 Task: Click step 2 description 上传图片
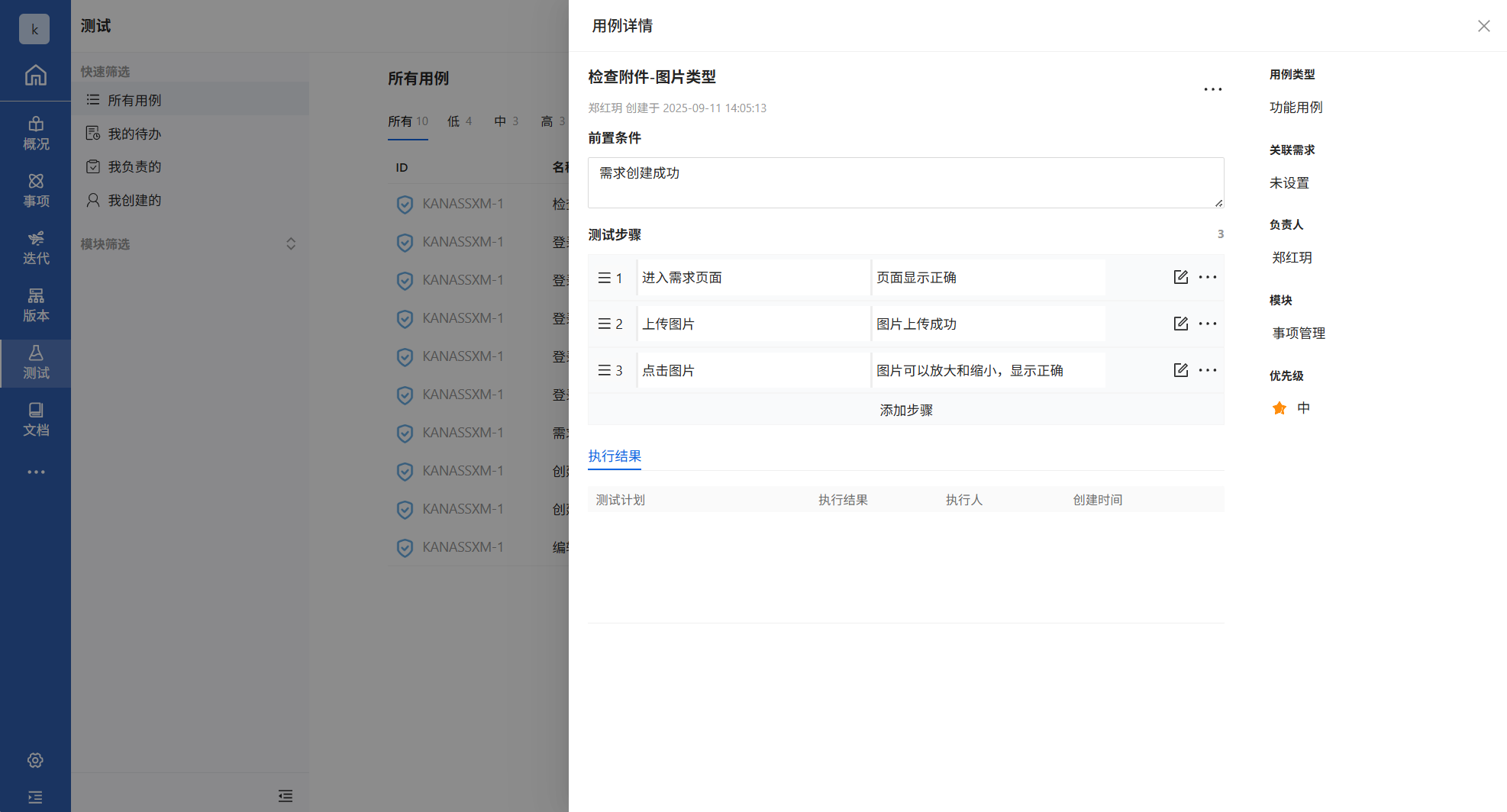(x=753, y=324)
